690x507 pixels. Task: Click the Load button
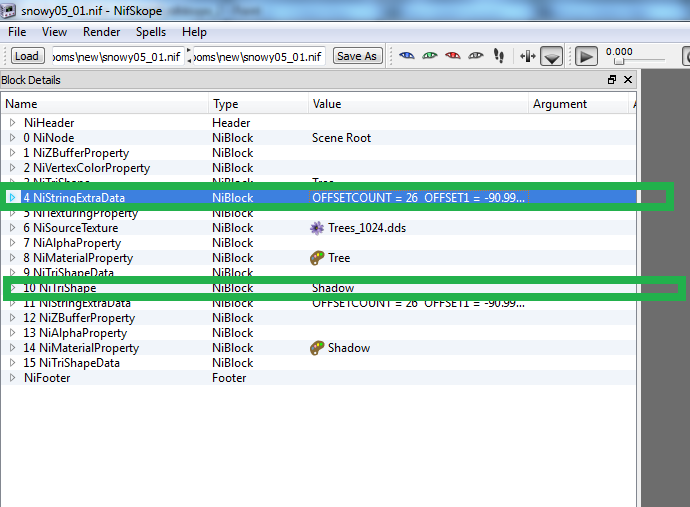point(27,56)
